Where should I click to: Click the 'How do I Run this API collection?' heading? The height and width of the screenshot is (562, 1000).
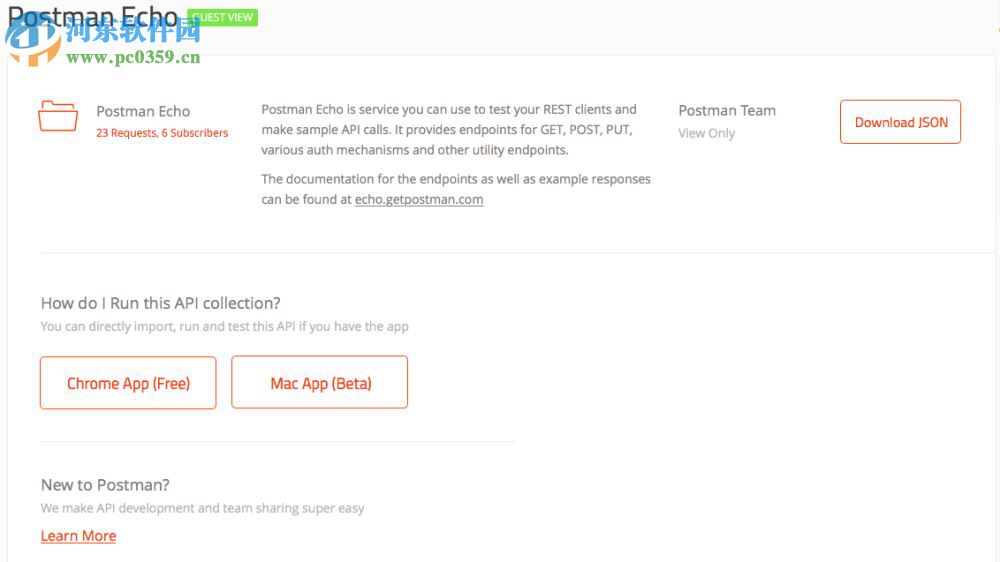tap(160, 303)
